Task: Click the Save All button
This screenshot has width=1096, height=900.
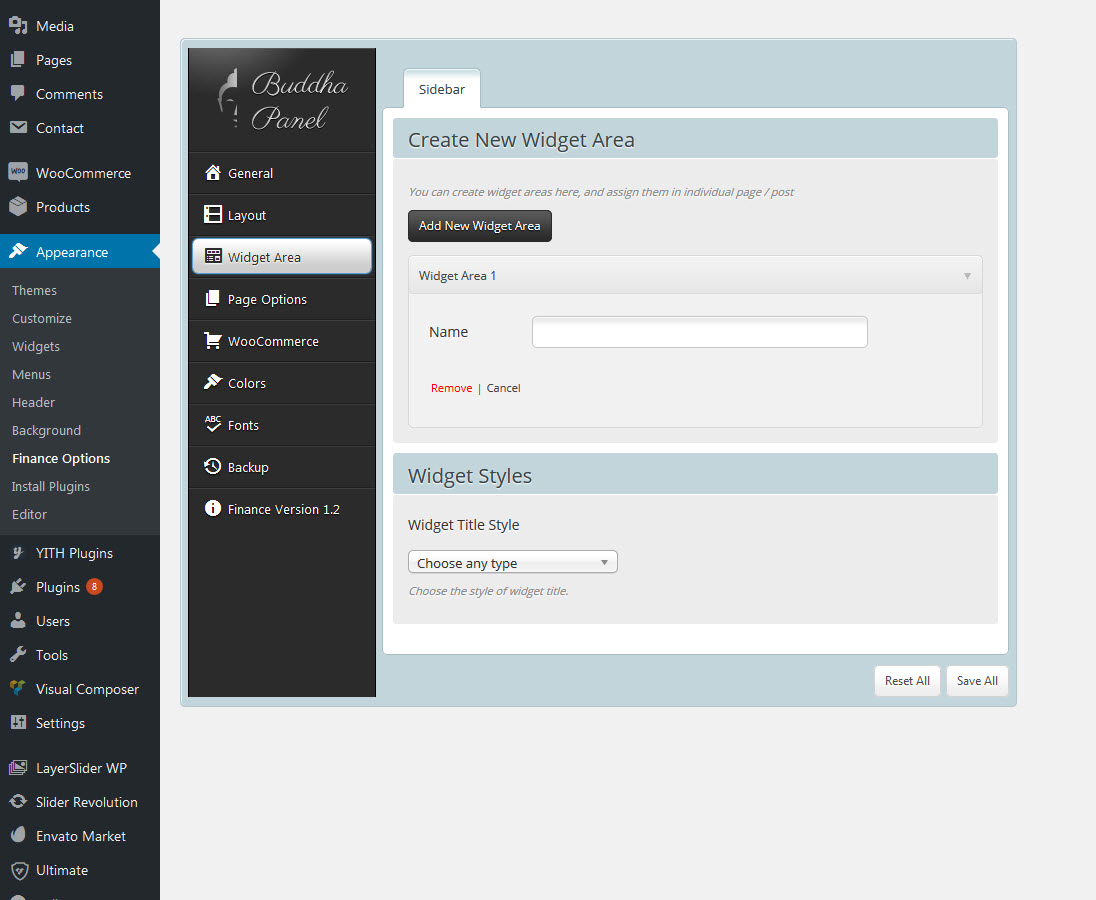Action: 976,681
